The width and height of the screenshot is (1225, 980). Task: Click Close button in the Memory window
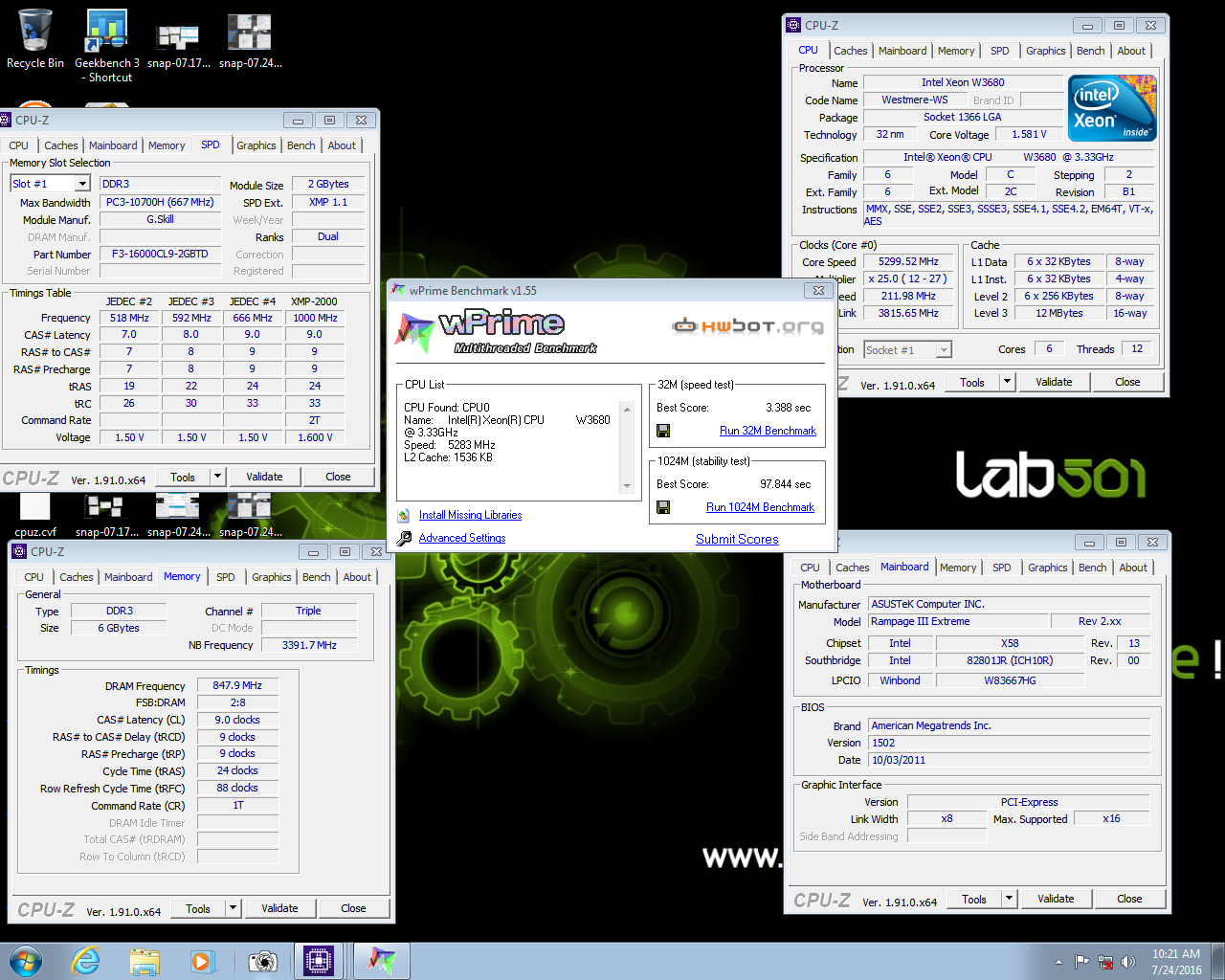(x=353, y=907)
